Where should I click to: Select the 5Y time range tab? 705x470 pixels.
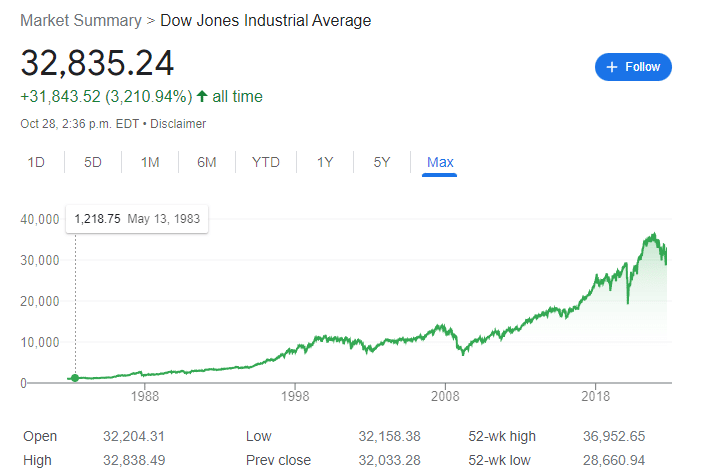coord(381,162)
